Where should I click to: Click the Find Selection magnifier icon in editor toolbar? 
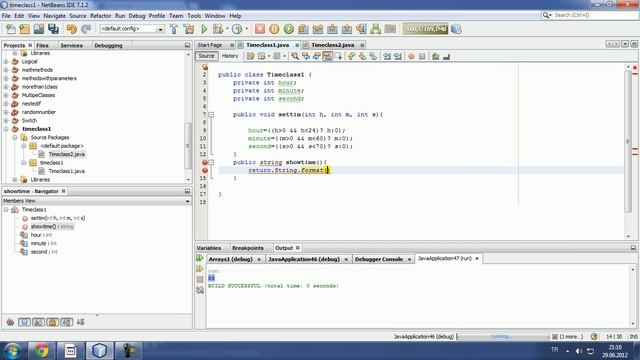pos(295,56)
